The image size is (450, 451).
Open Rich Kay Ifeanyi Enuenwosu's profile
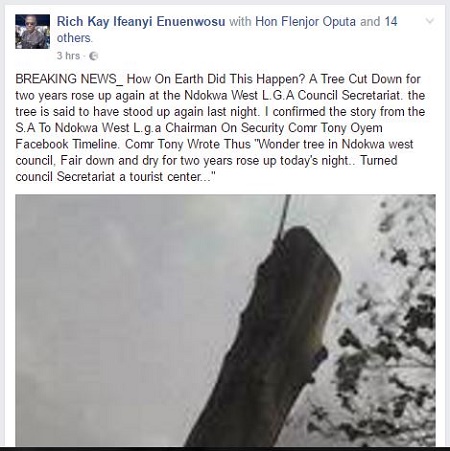point(141,22)
